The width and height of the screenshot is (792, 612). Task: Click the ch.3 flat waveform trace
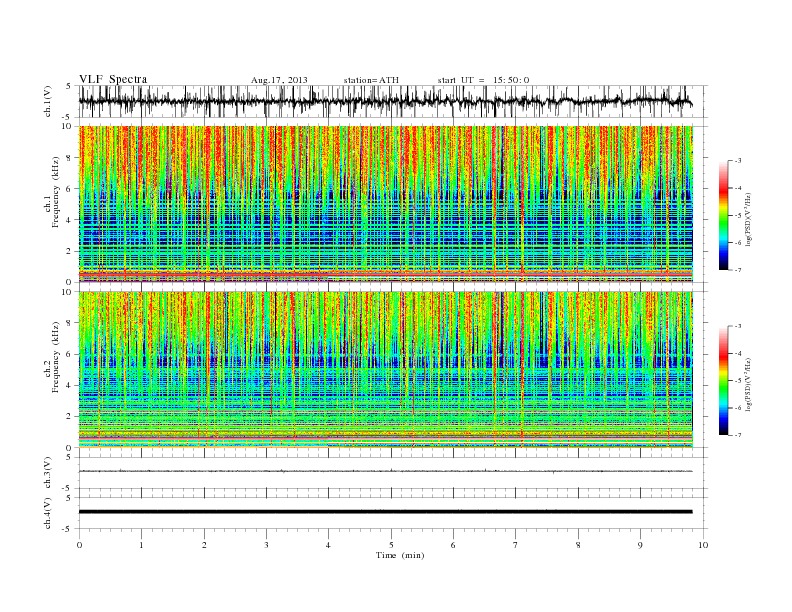pyautogui.click(x=385, y=471)
